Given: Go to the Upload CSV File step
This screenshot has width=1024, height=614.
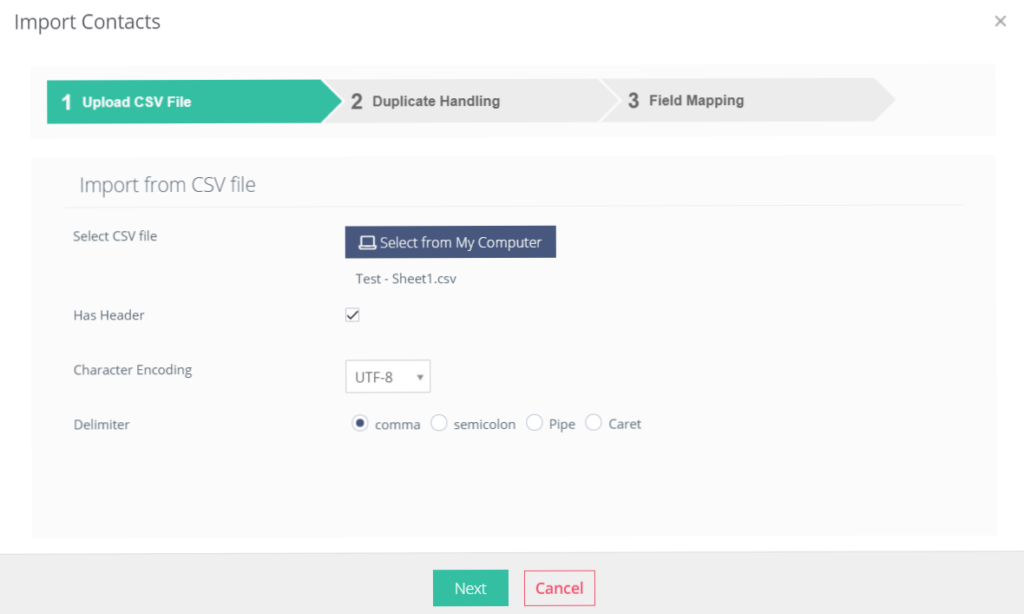Looking at the screenshot, I should pos(194,102).
